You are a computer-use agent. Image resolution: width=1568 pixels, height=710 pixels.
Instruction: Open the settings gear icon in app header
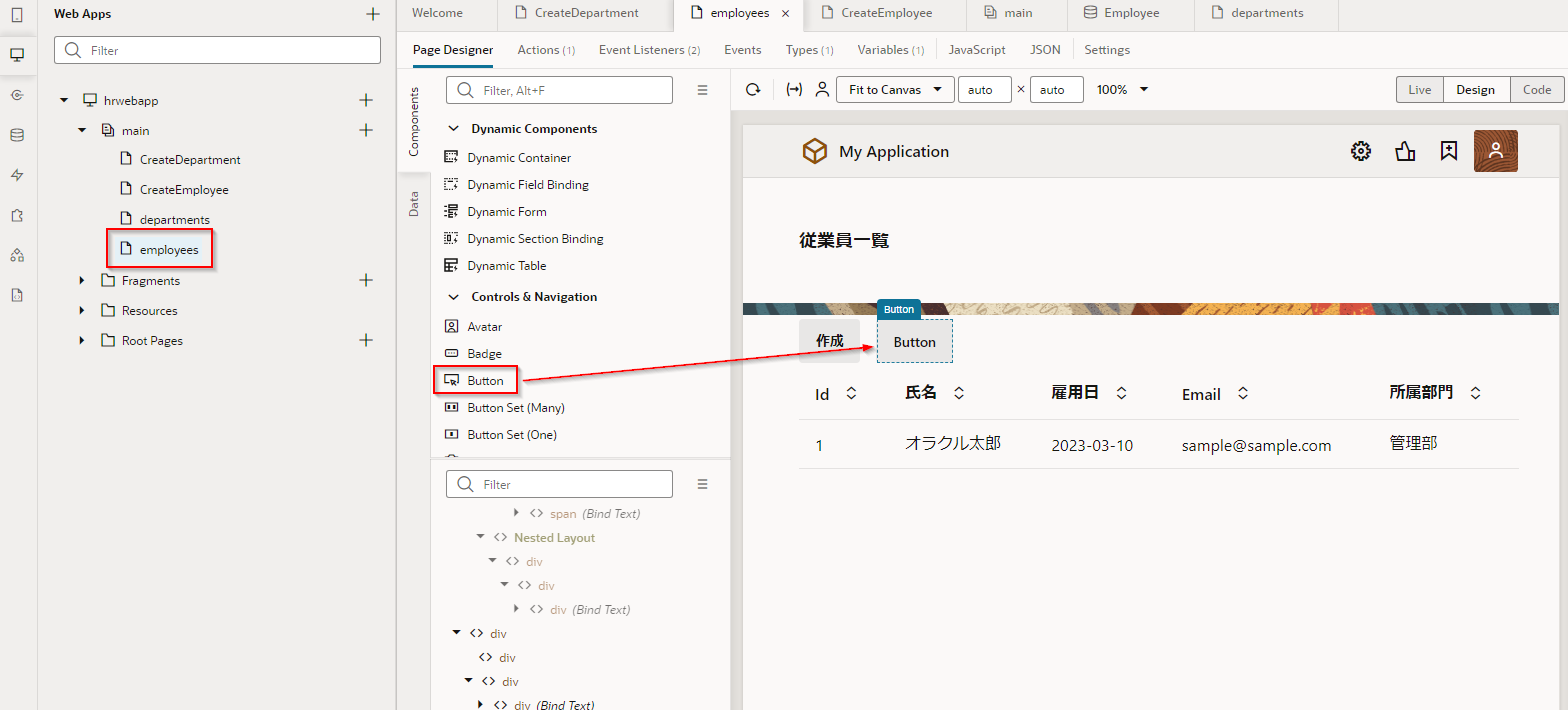coord(1360,151)
